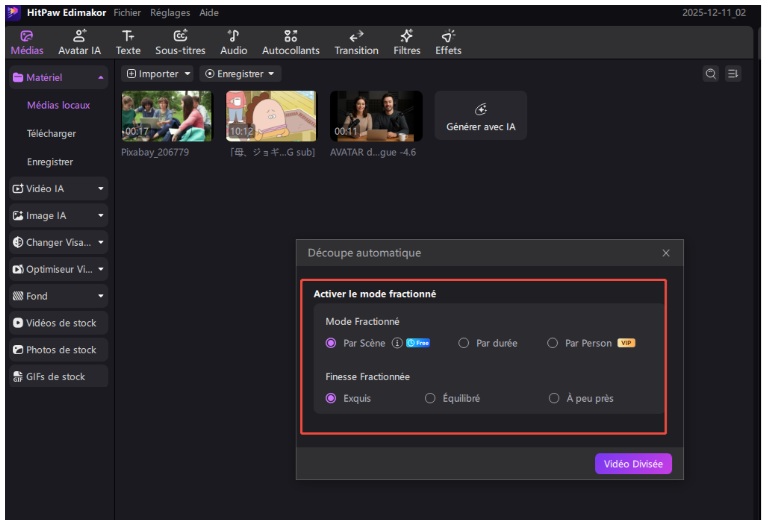Open the Avatar IA tool
The height and width of the screenshot is (520, 768).
[79, 42]
